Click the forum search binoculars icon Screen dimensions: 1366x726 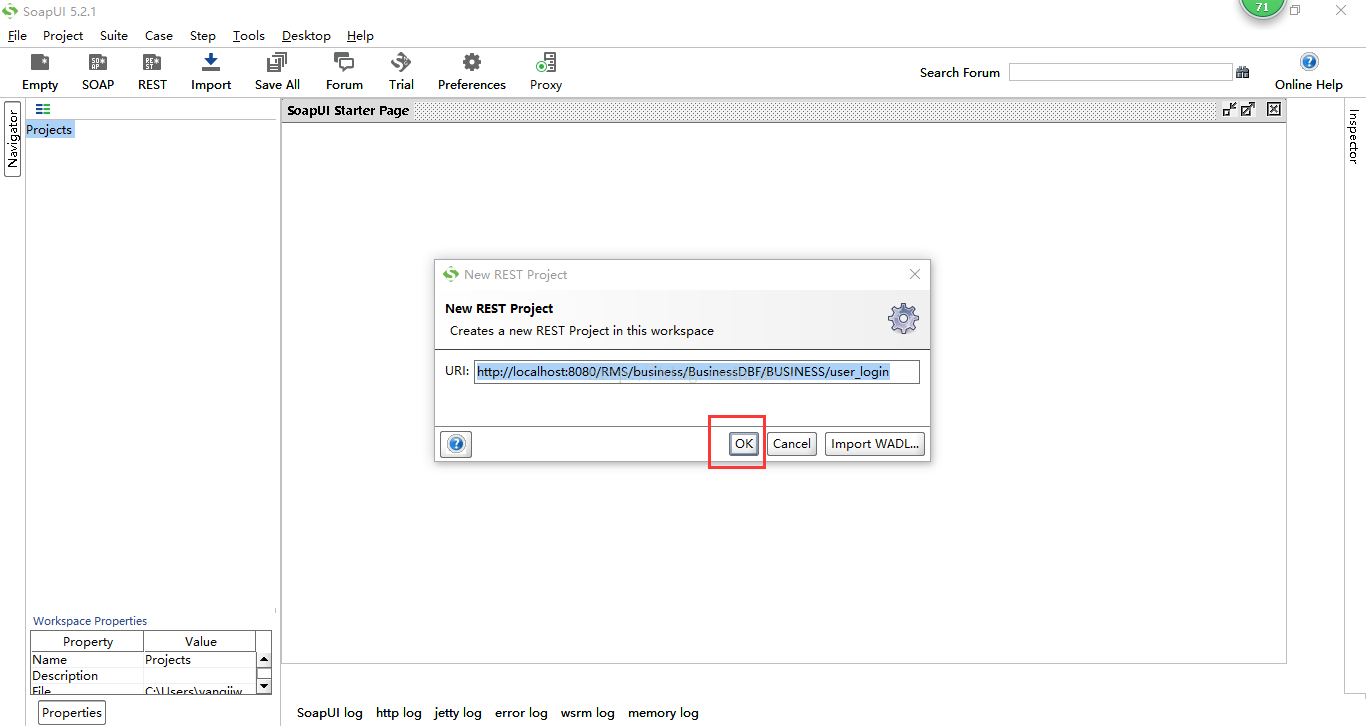(1243, 72)
